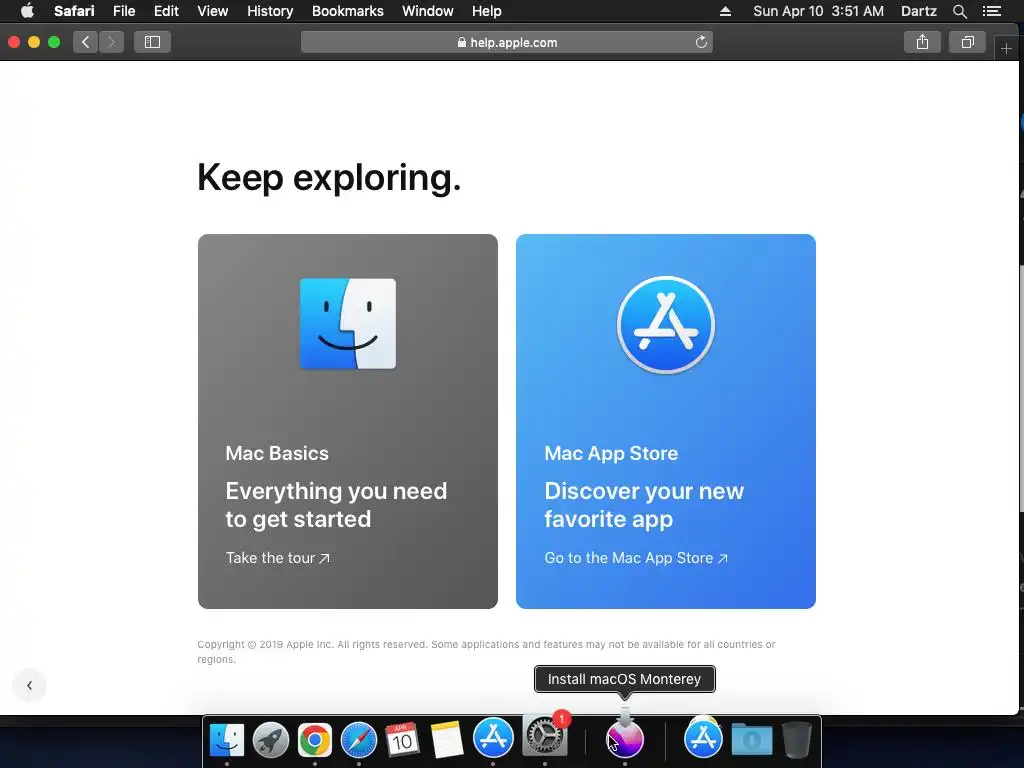Click the Apple copyright notice text
Screen dimensions: 1024x768
point(487,652)
